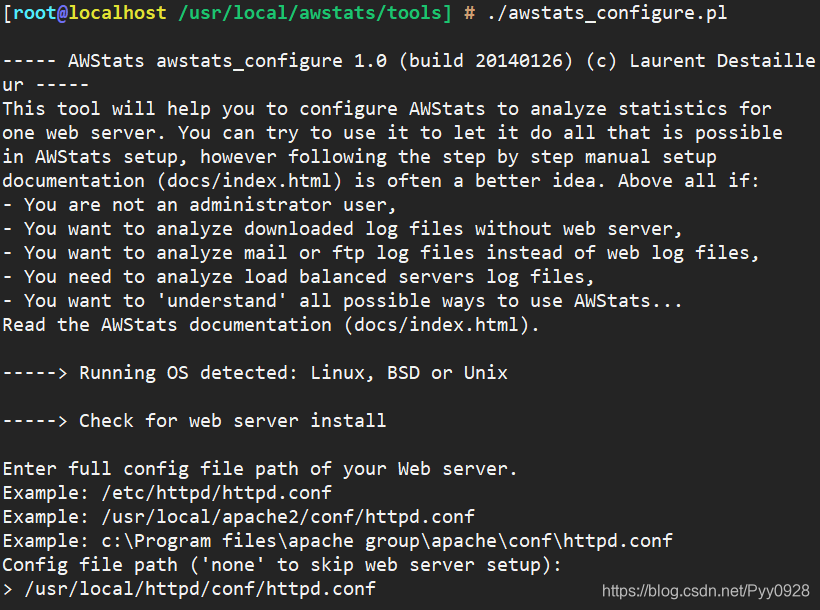Click the Windows example c:\Program files path
Viewport: 820px width, 610px height.
point(387,541)
